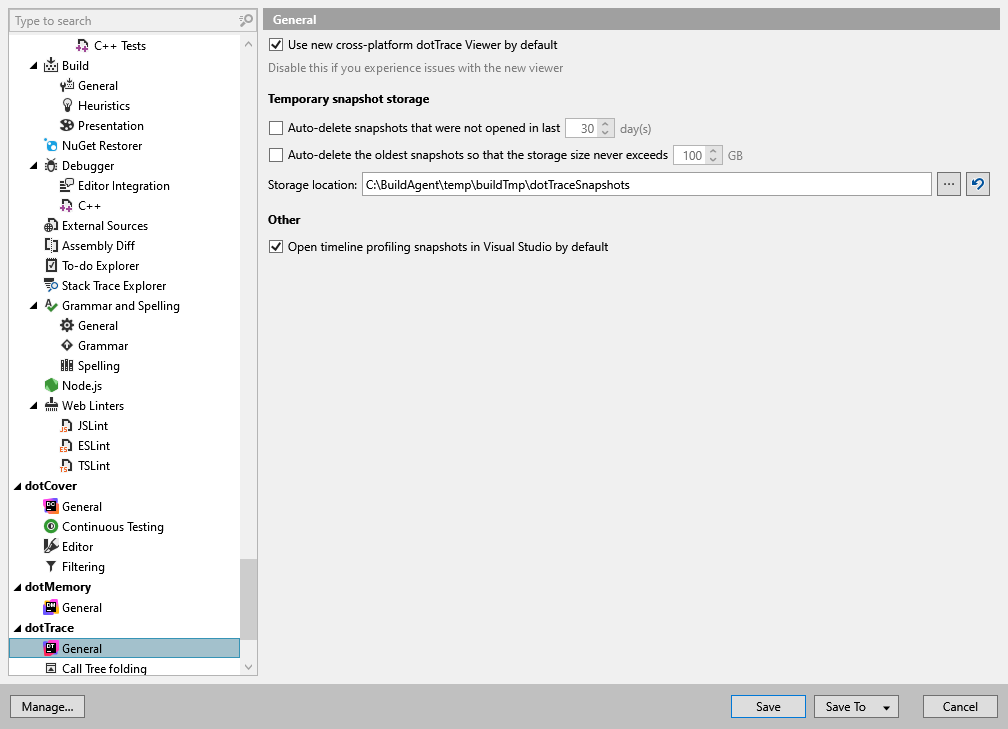This screenshot has width=1008, height=729.
Task: Open Build General settings page
Action: (x=98, y=86)
